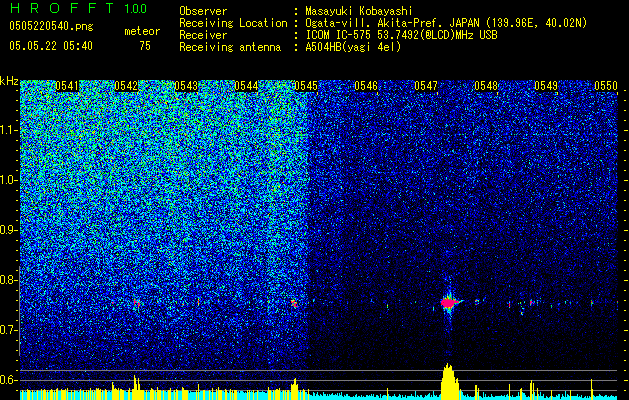Click the 0550 time marker
The height and width of the screenshot is (400, 629).
(x=606, y=86)
